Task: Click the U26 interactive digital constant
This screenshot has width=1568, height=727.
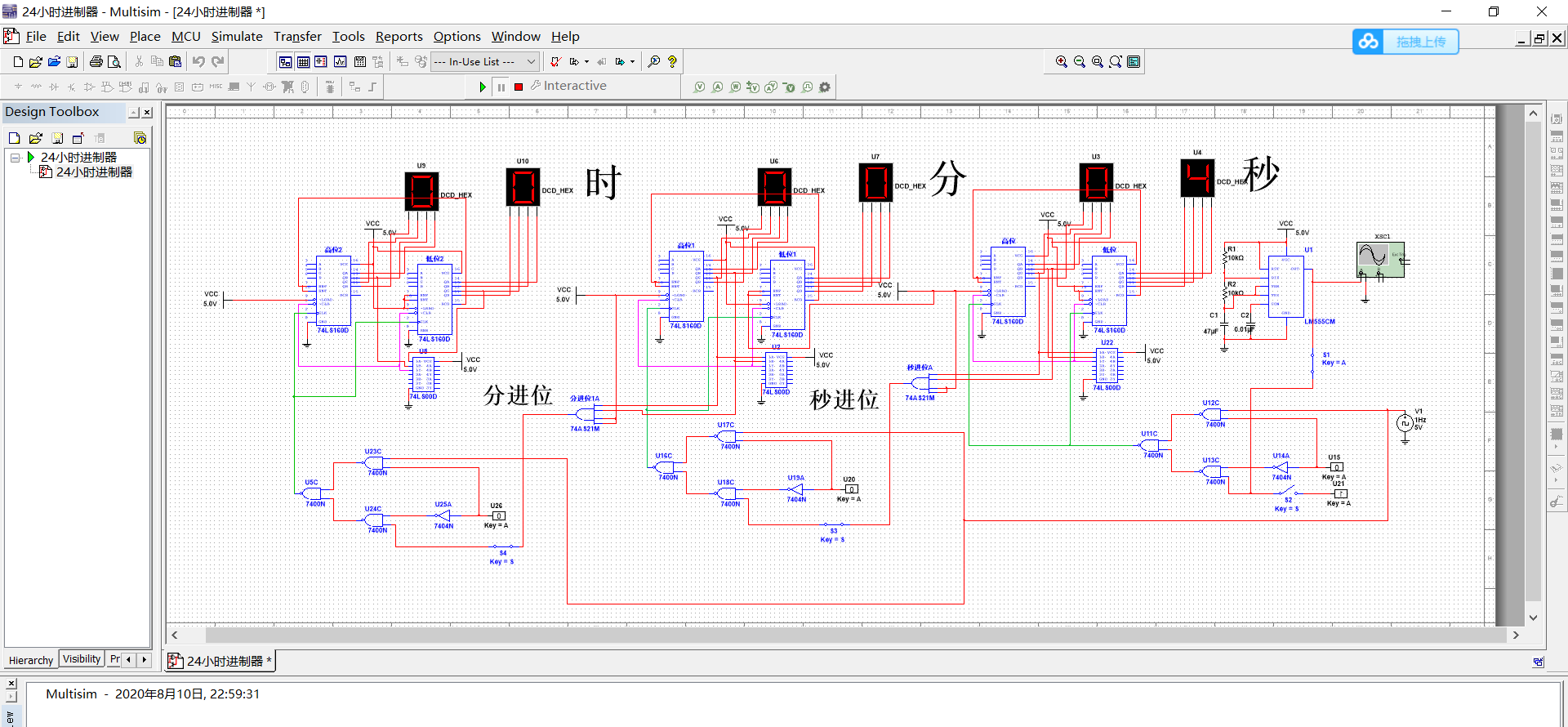Action: pos(498,515)
